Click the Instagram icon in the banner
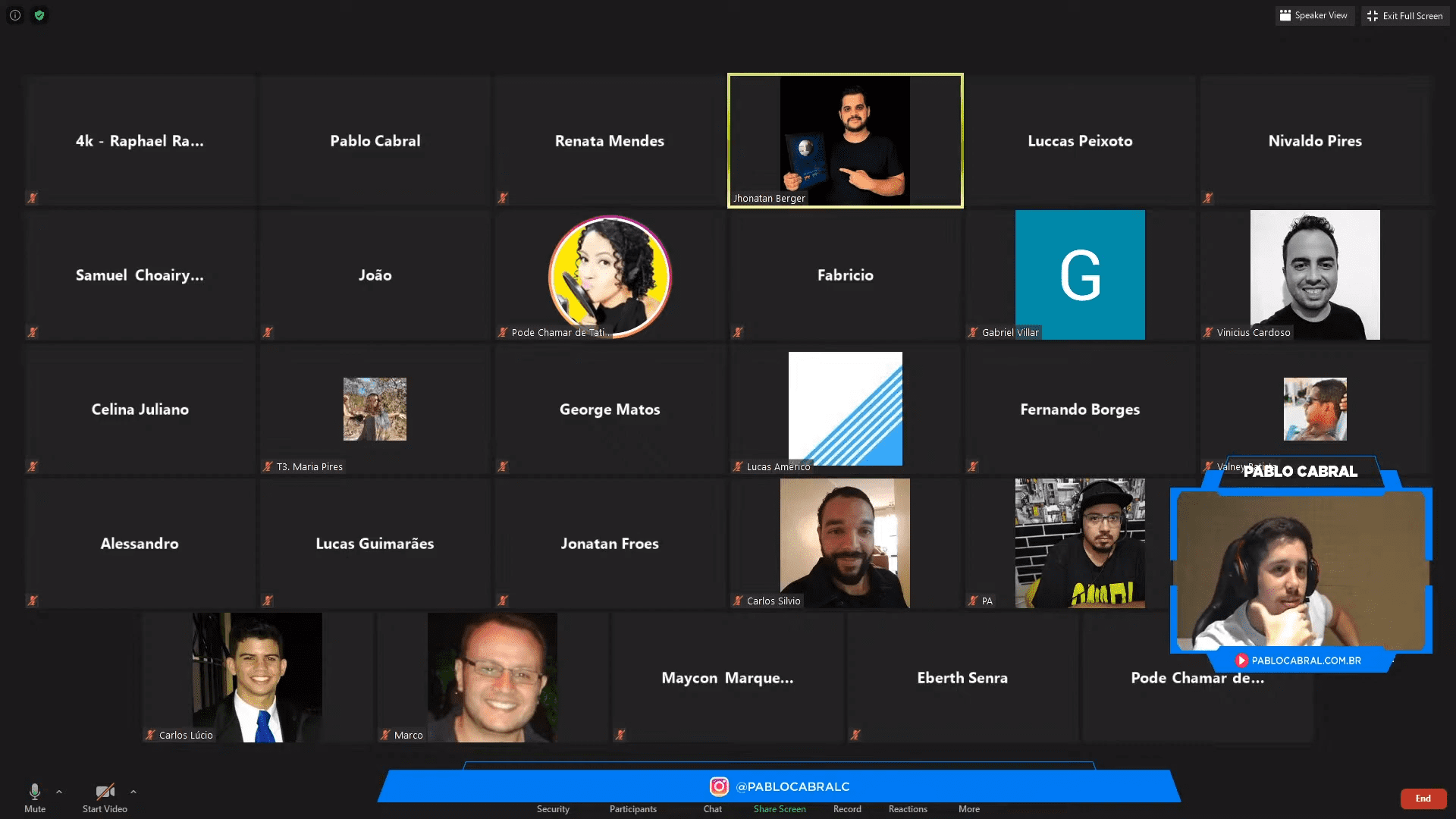Screen dimensions: 1456x819 click(x=719, y=786)
